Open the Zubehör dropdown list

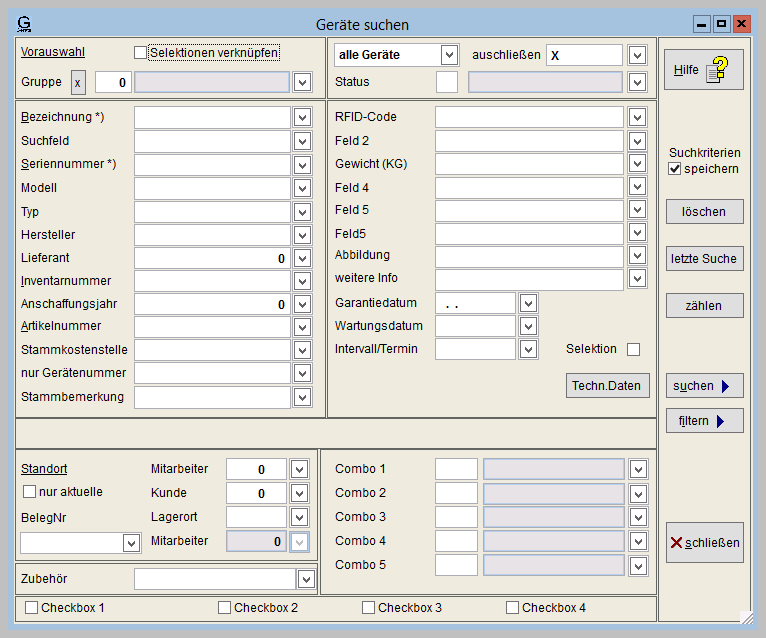(x=306, y=579)
